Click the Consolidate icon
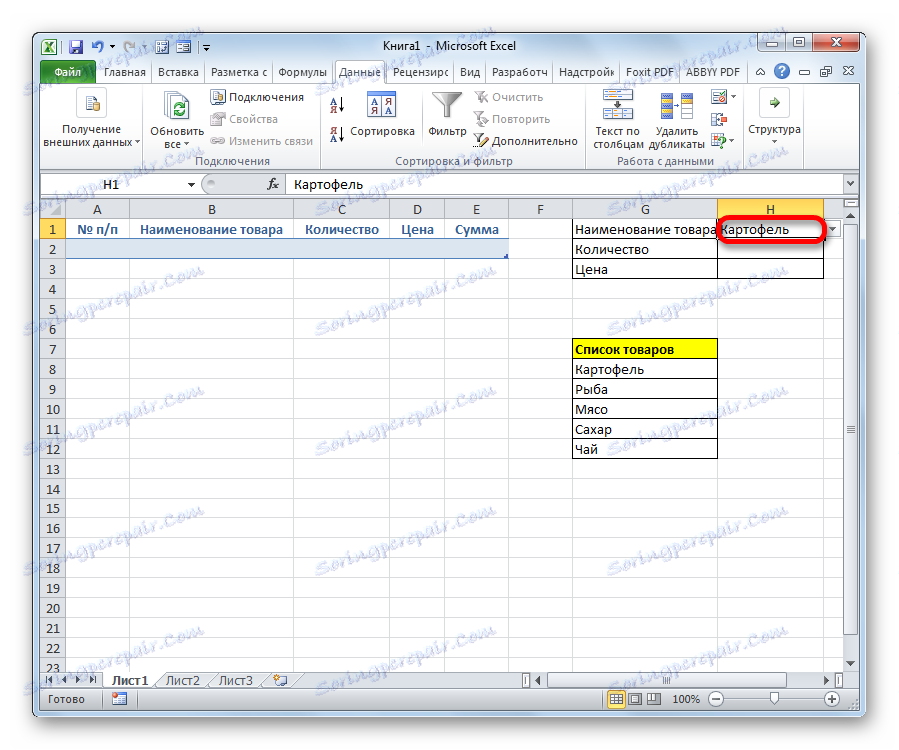Image resolution: width=899 pixels, height=750 pixels. tap(719, 119)
